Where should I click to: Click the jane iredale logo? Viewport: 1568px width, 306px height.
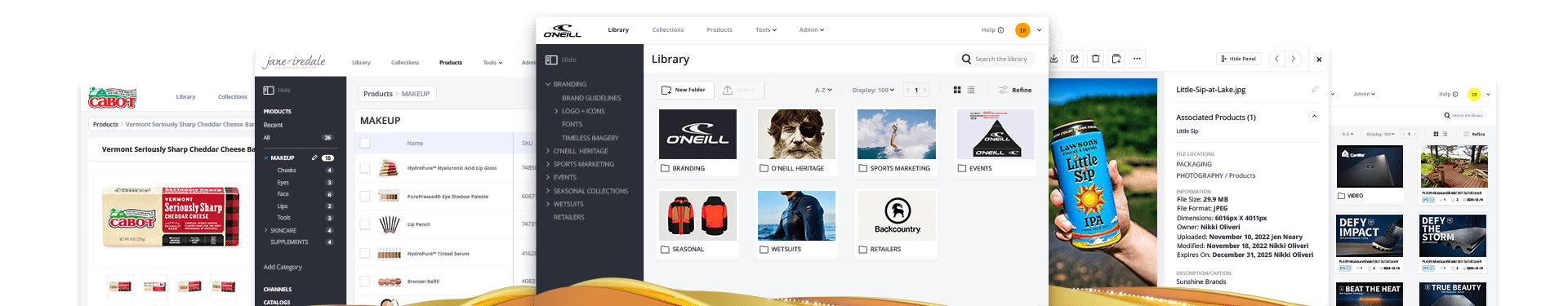[294, 62]
